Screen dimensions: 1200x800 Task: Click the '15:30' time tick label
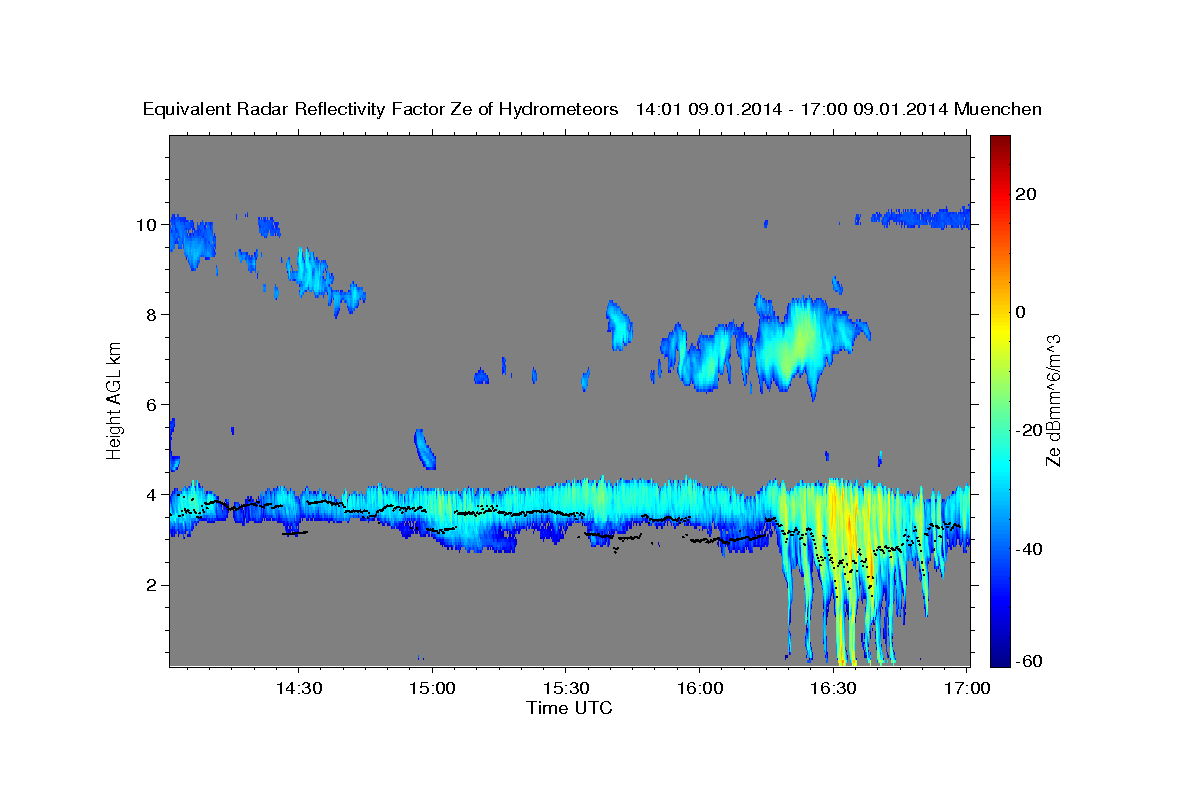[565, 689]
